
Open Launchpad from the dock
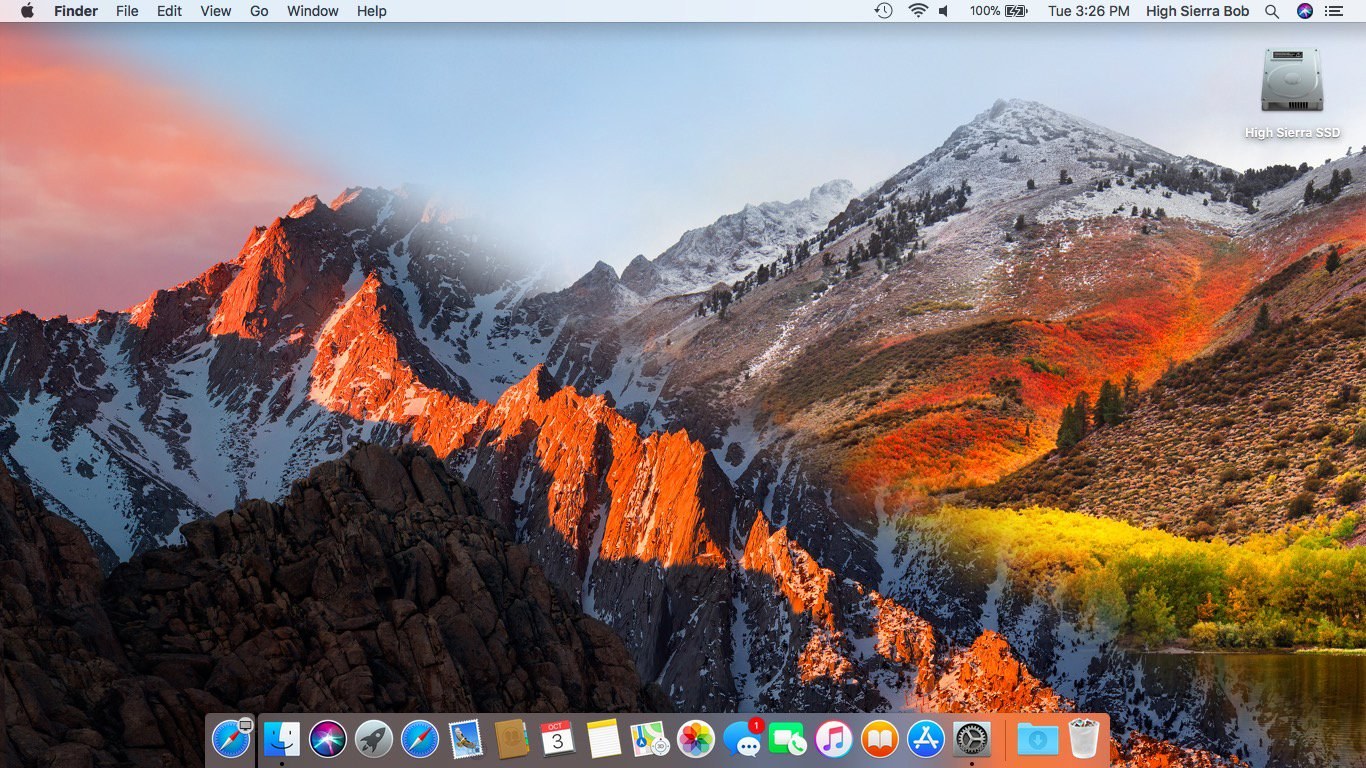[374, 740]
